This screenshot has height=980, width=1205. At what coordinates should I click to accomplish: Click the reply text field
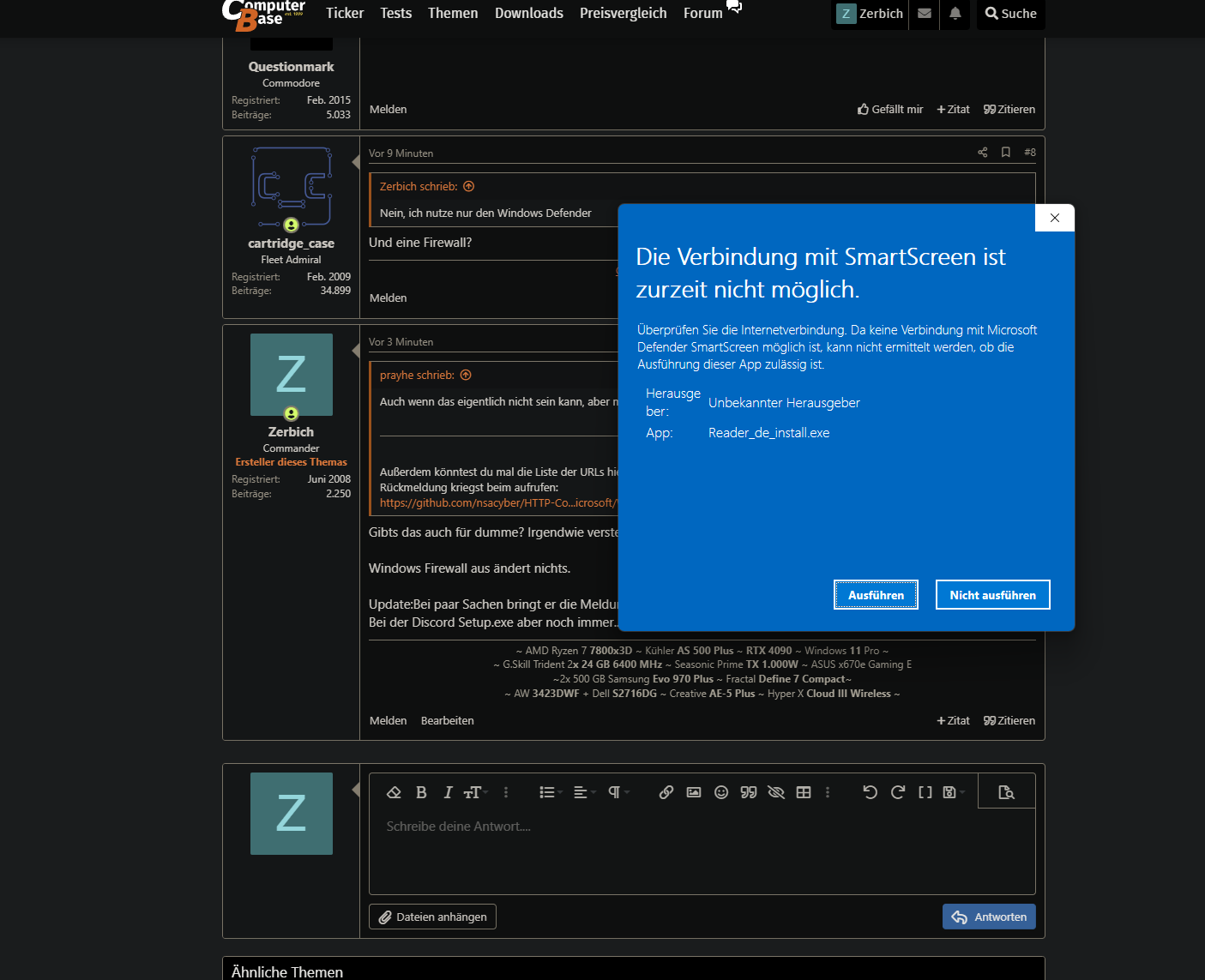(x=702, y=851)
